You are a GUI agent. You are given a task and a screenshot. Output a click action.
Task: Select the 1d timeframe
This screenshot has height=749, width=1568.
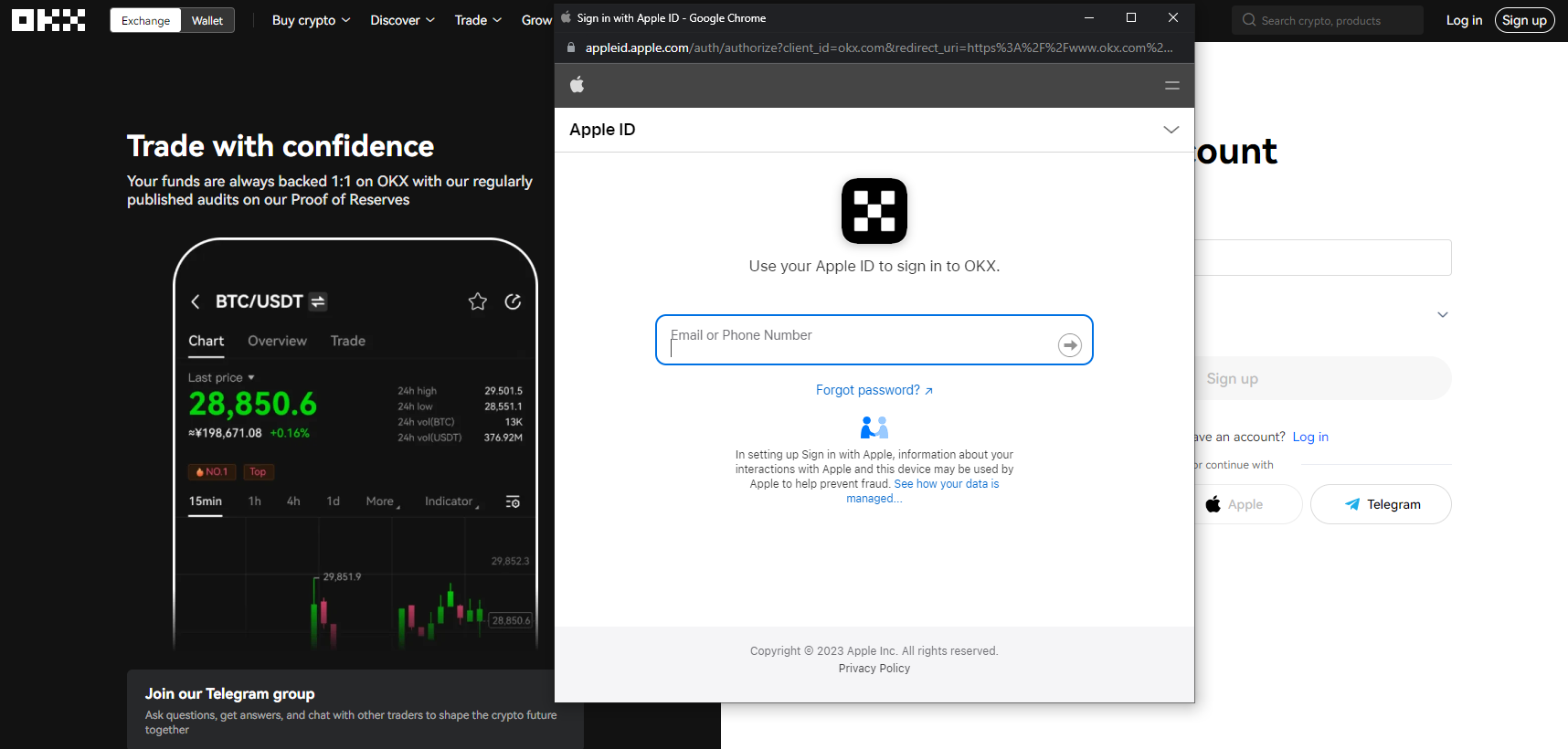(334, 501)
